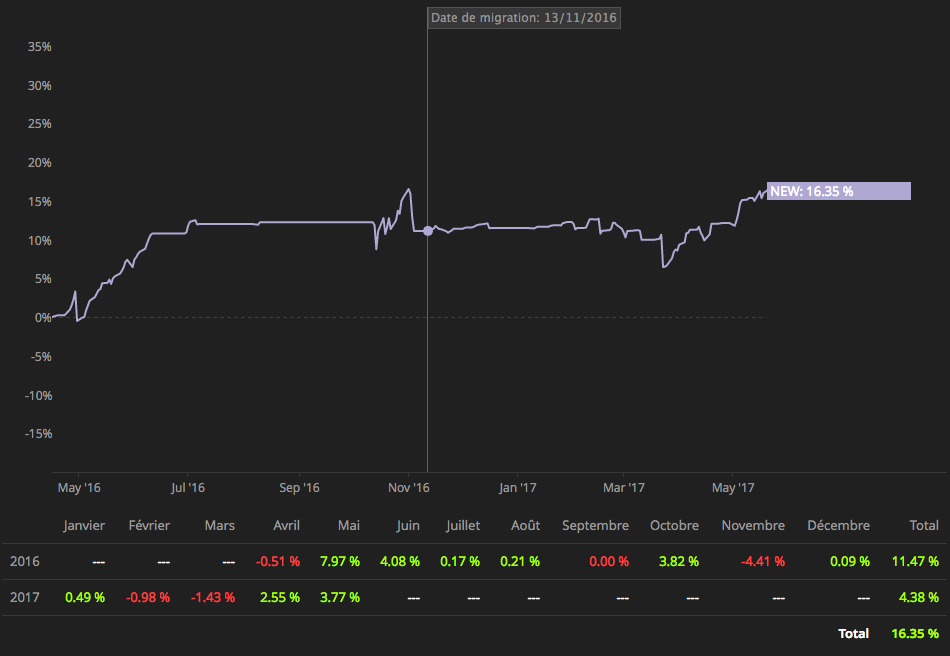
Task: Click the 4.38 % 2017 total value
Action: (918, 597)
